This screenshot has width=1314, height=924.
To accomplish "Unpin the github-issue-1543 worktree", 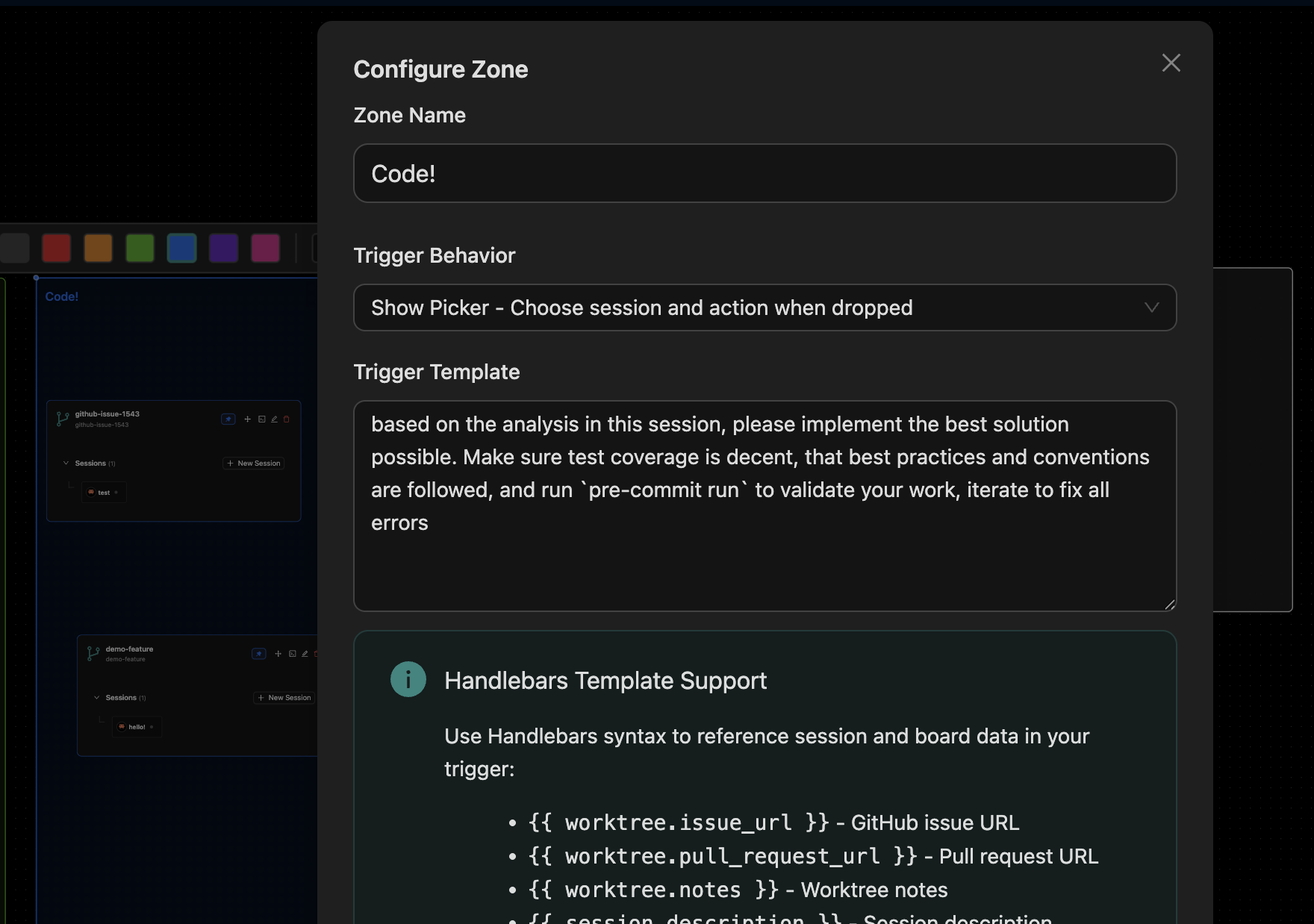I will click(228, 419).
